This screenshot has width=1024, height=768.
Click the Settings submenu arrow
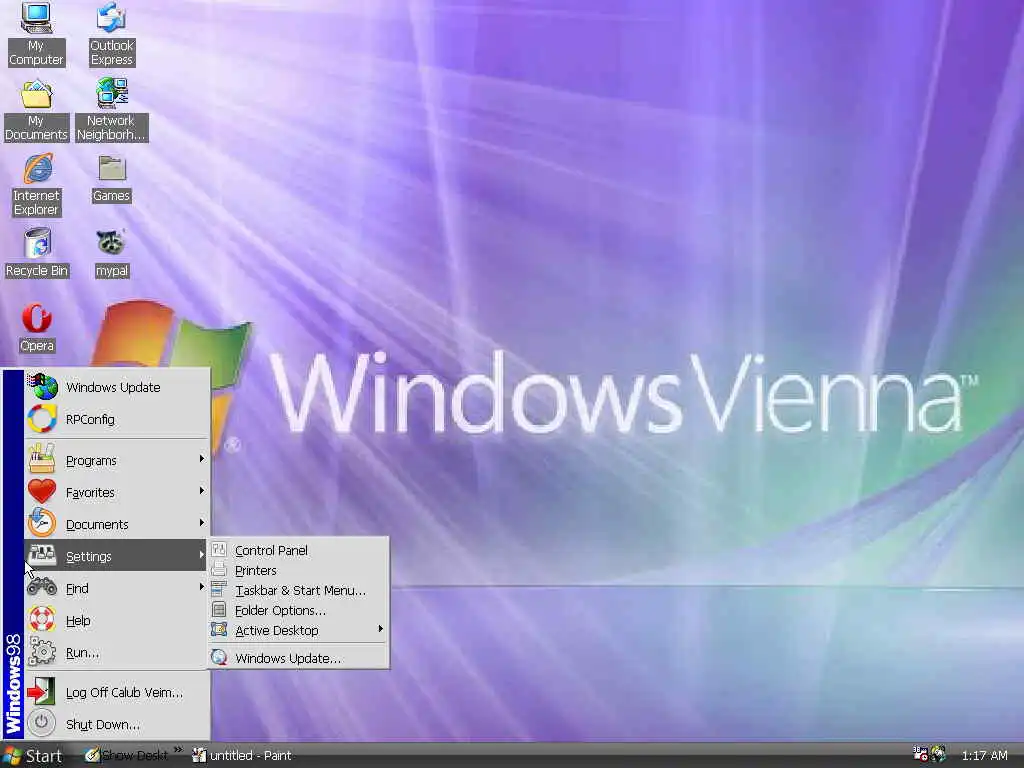click(202, 555)
